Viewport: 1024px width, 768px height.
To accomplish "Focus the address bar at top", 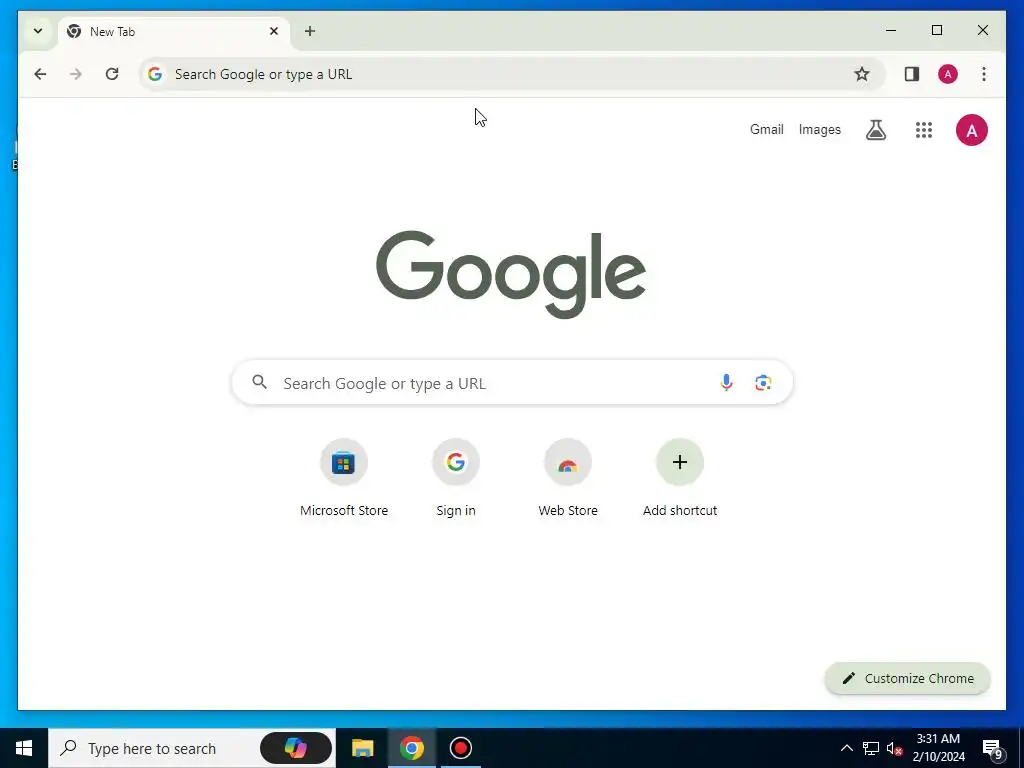I will point(512,74).
